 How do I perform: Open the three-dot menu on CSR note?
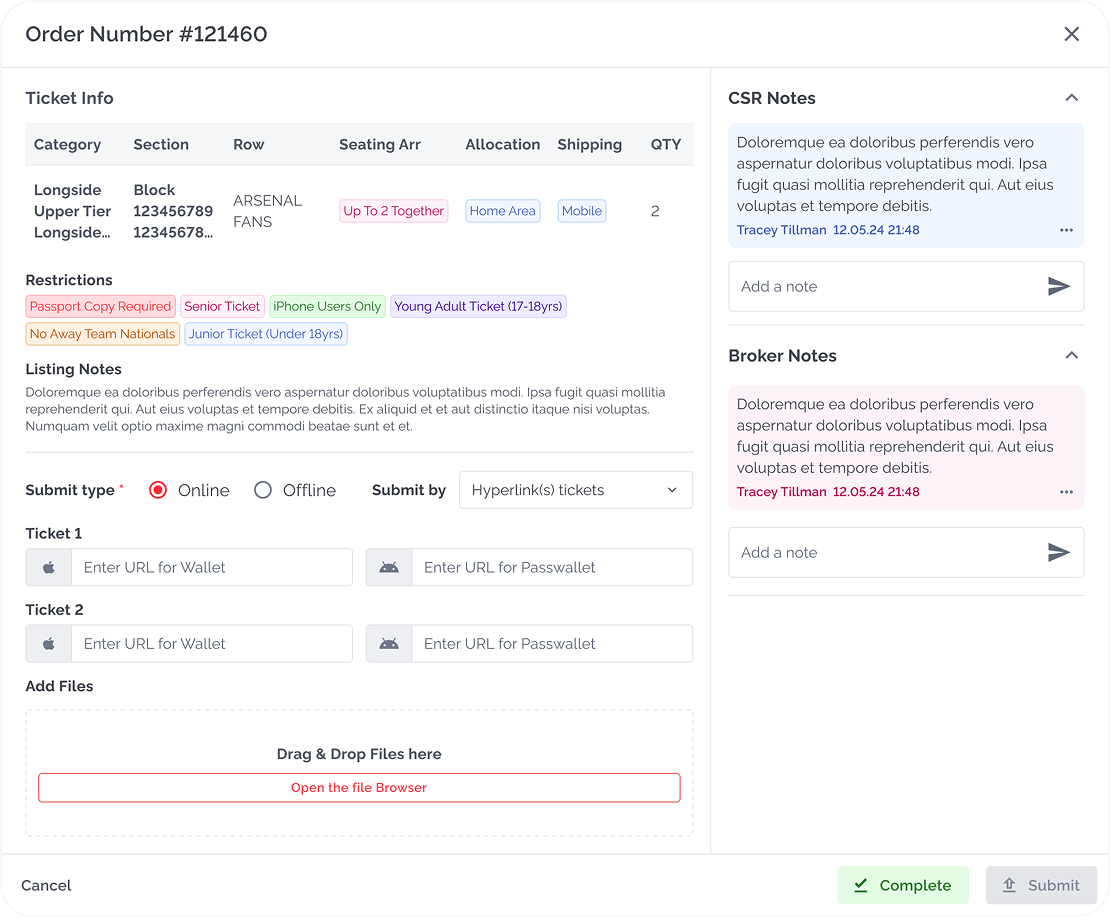point(1066,230)
